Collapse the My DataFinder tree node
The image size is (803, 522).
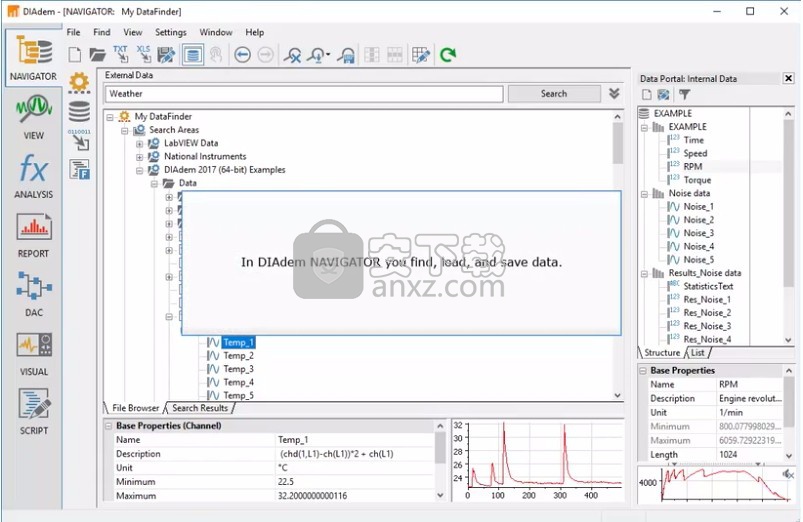[110, 117]
